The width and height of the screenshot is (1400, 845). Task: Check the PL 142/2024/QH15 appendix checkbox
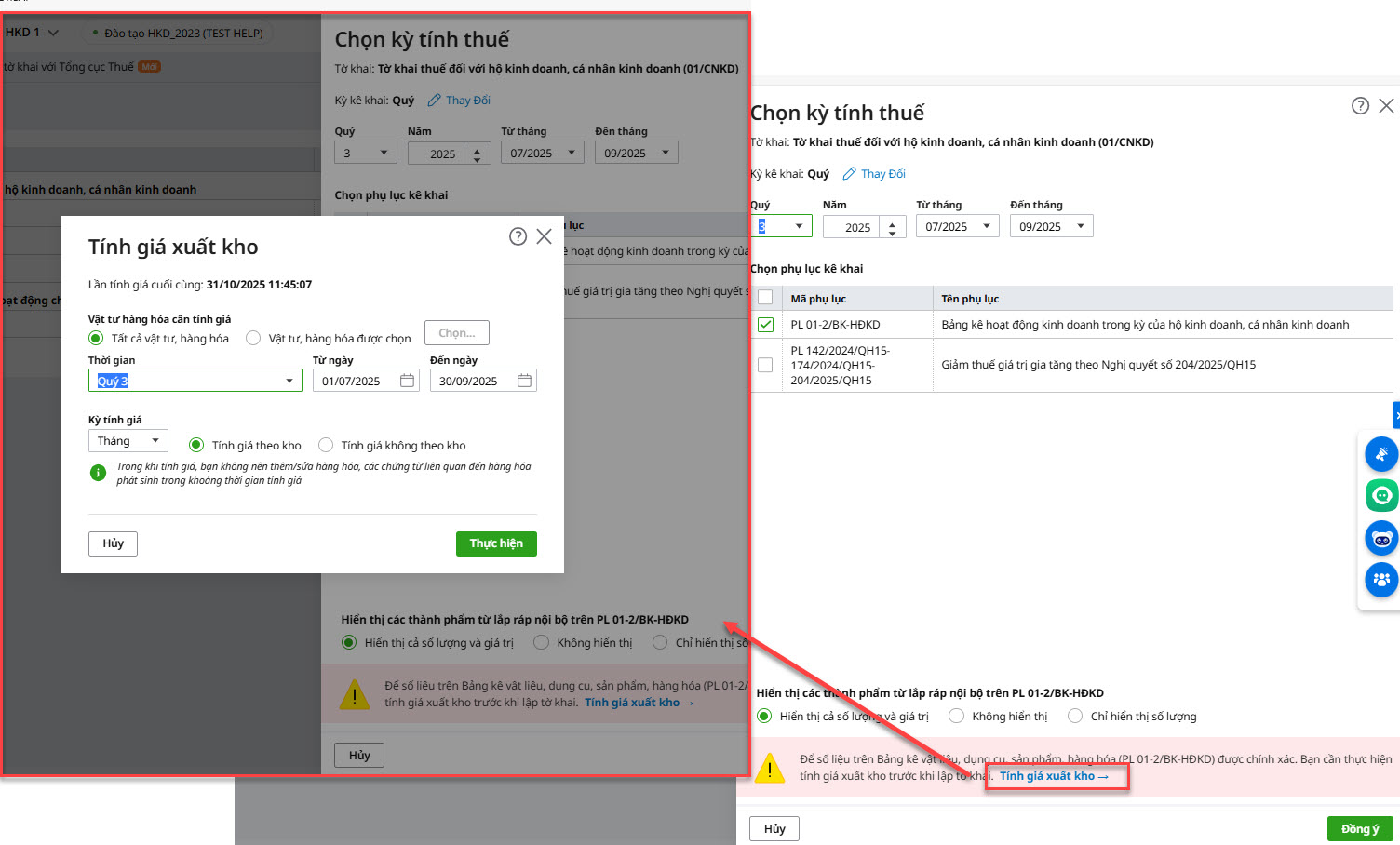point(765,365)
